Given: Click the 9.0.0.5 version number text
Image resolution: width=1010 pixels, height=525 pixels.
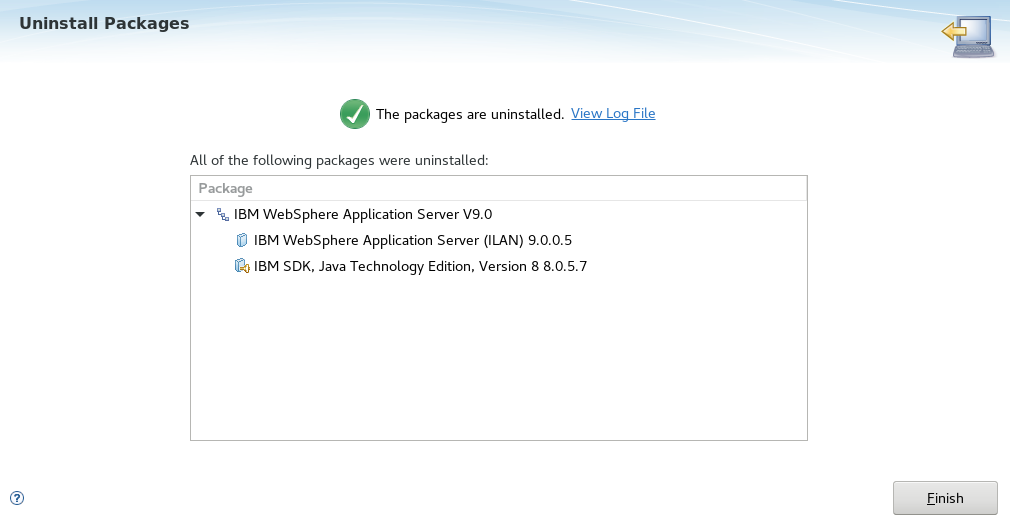Looking at the screenshot, I should tap(549, 240).
